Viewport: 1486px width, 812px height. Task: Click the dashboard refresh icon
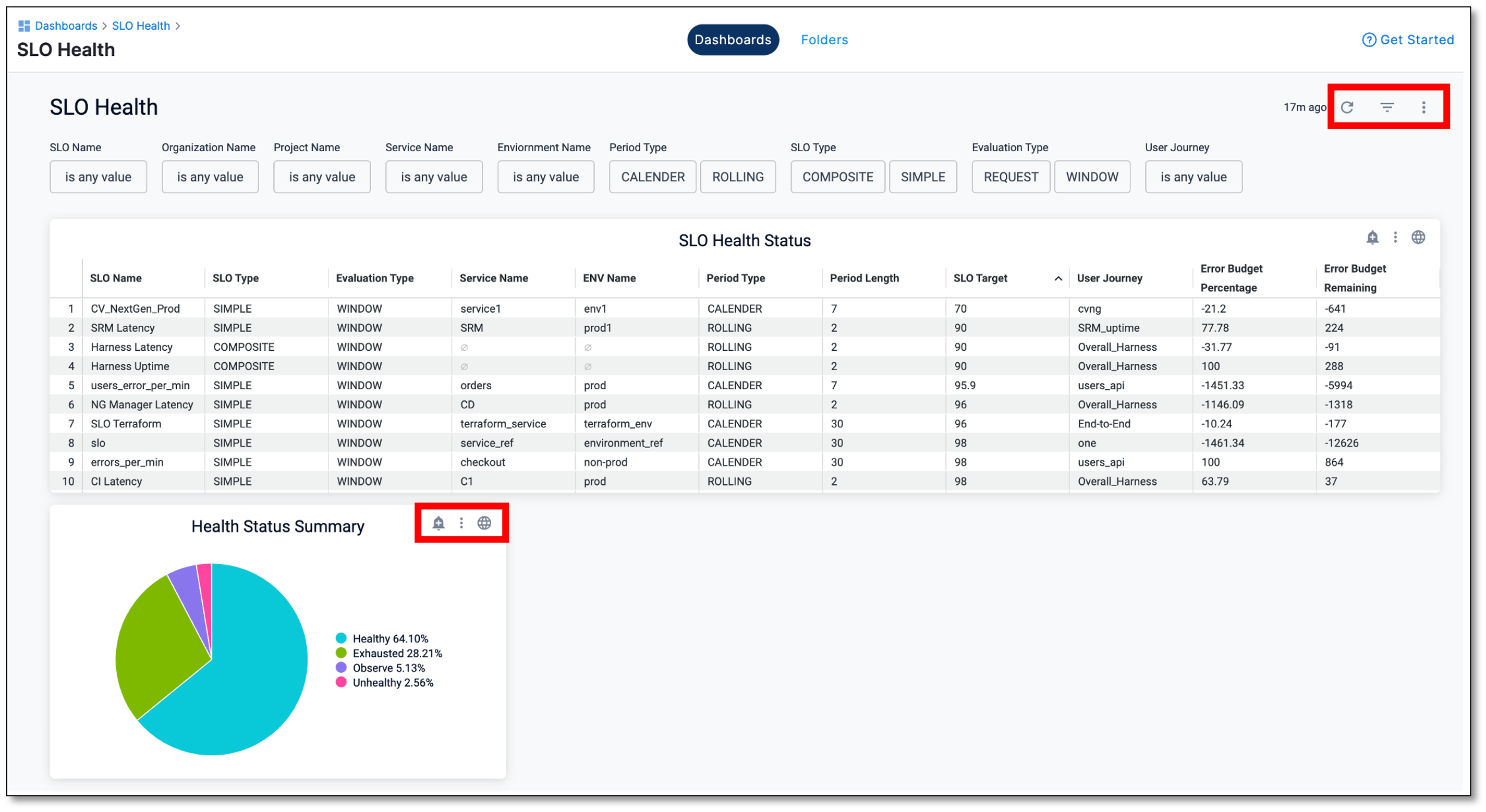(x=1347, y=107)
